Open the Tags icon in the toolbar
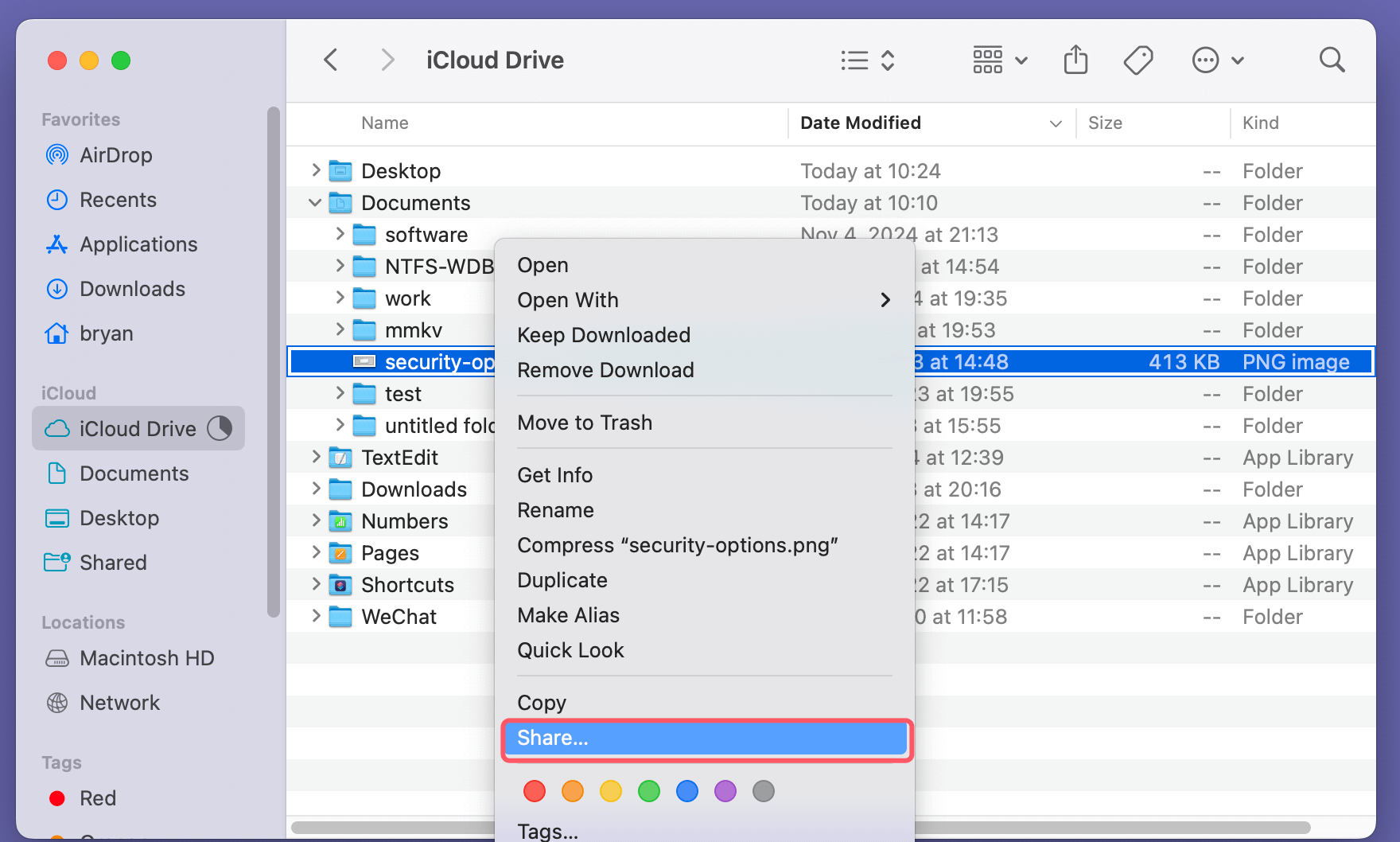 point(1137,59)
